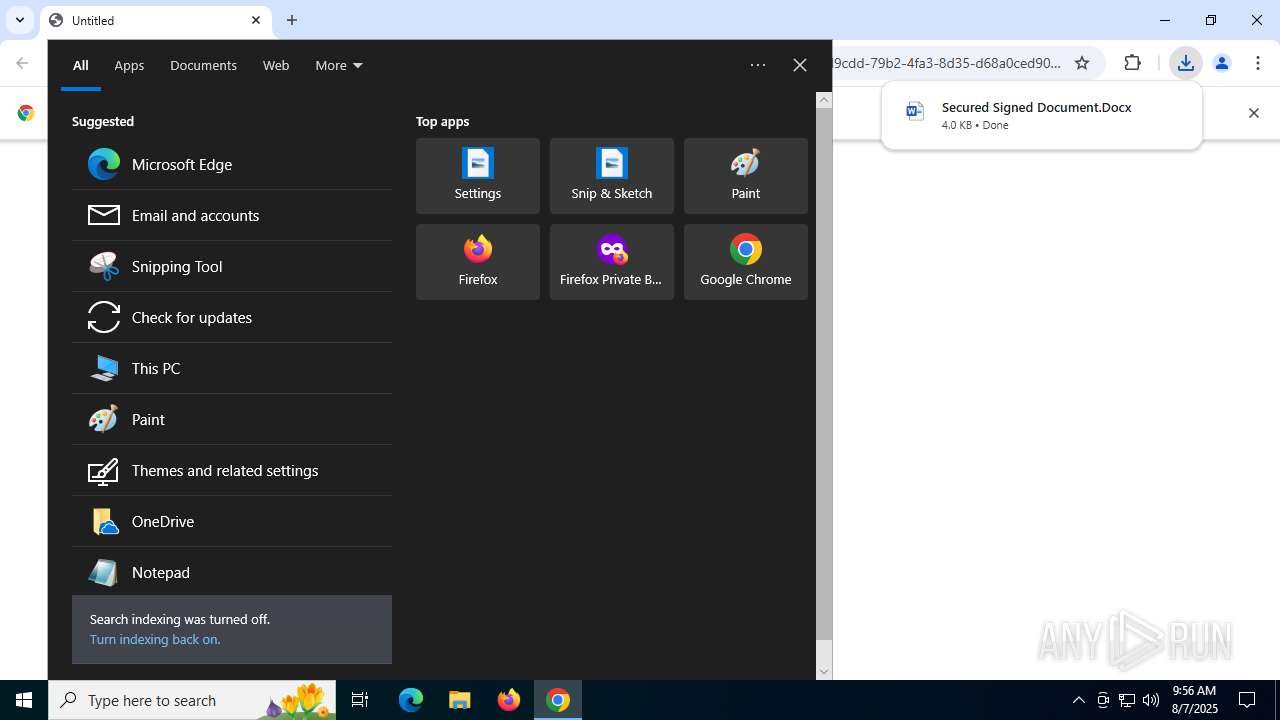This screenshot has height=720, width=1280.
Task: Open OneDrive from suggestions
Action: [232, 521]
